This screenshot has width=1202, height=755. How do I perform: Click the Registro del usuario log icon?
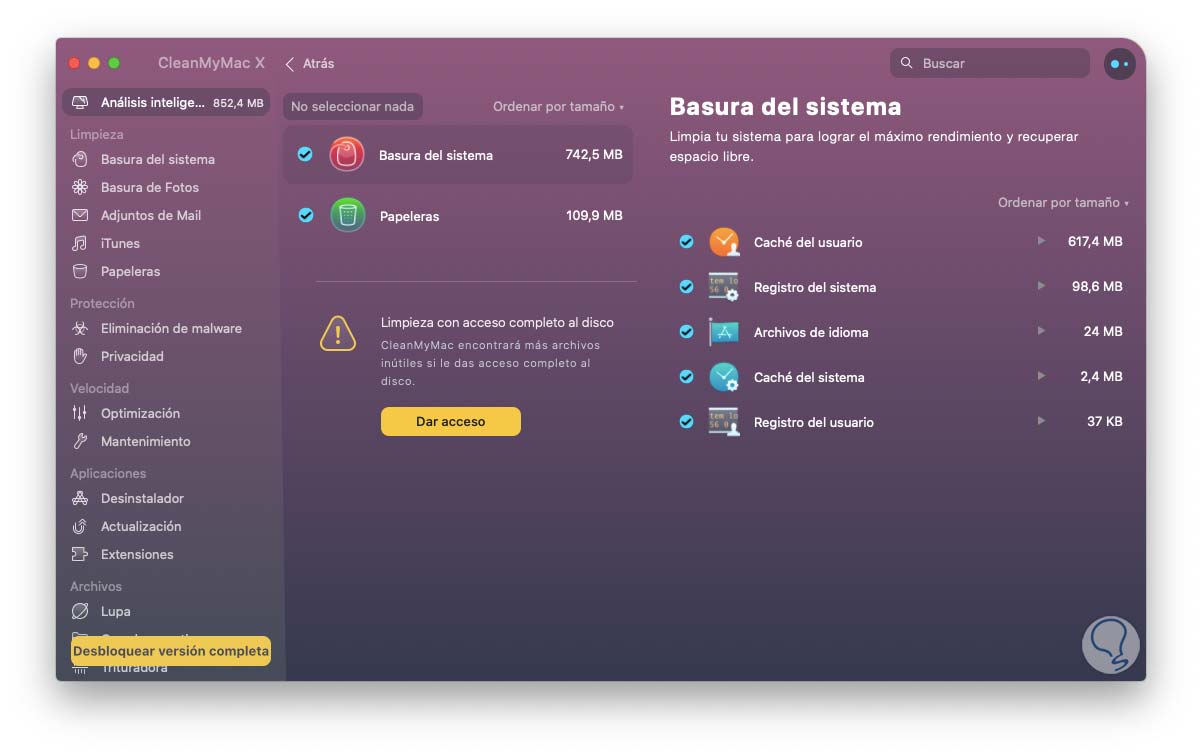(x=724, y=422)
